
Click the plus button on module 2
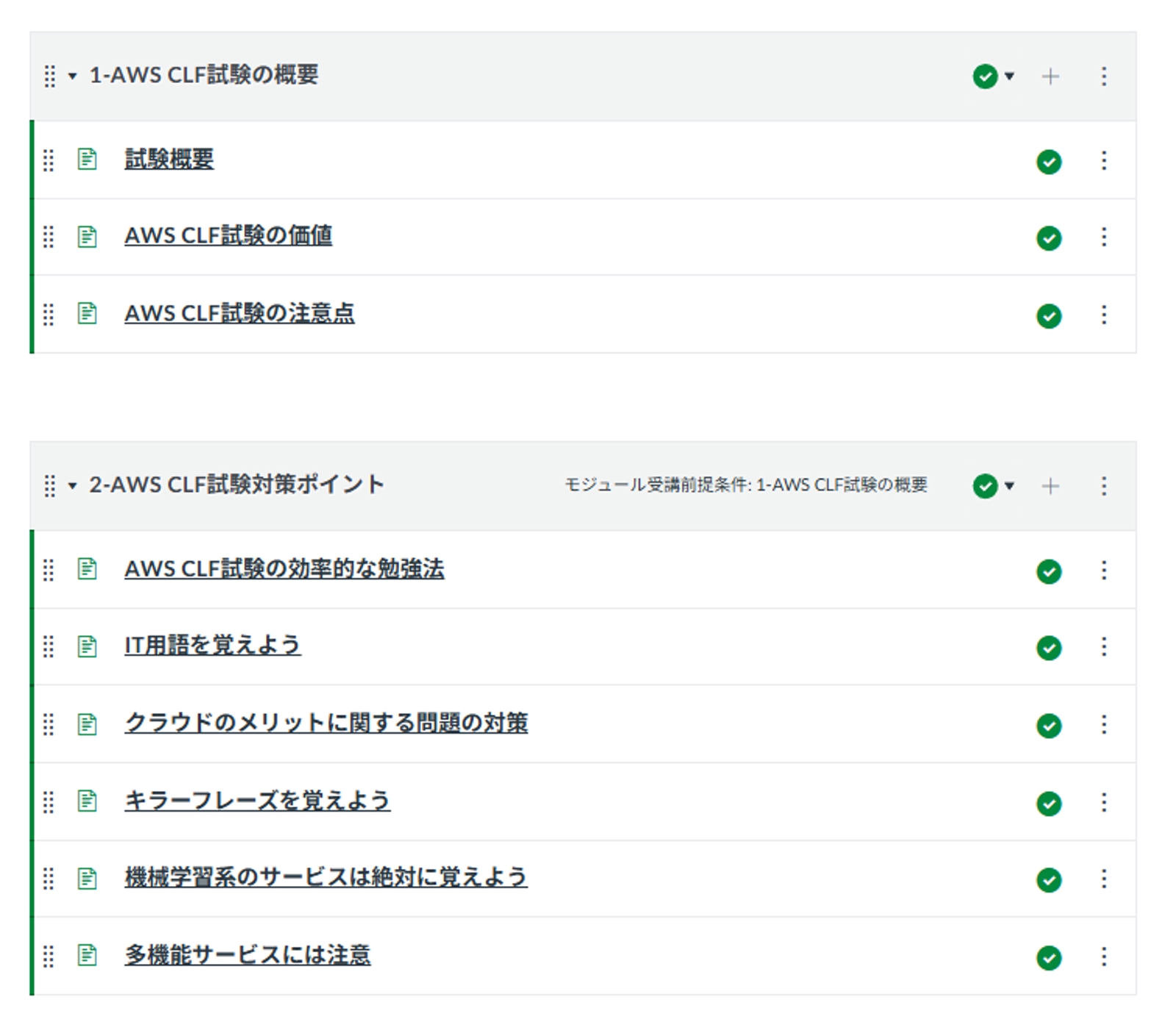point(1050,485)
